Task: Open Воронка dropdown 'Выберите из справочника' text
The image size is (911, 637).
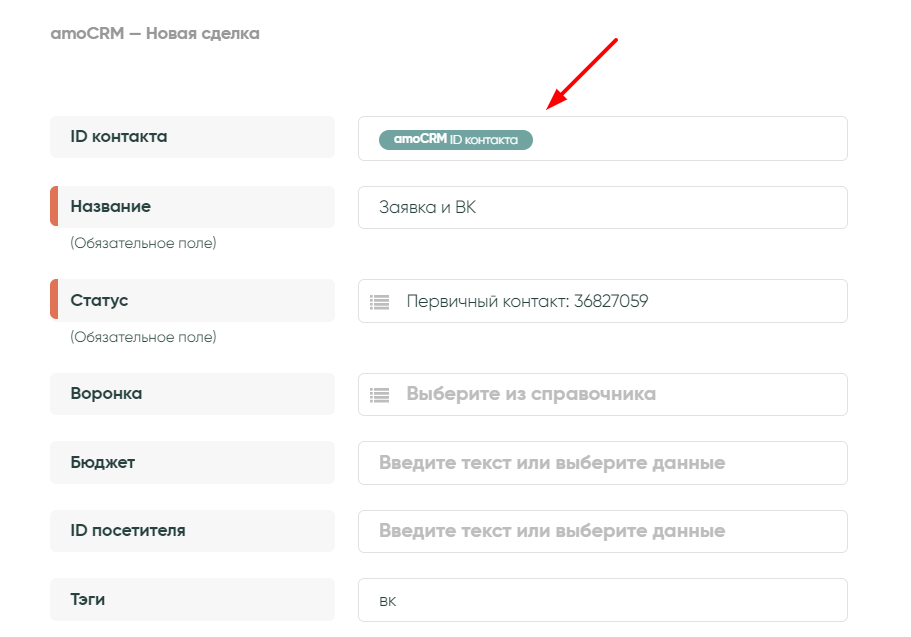Action: 530,394
